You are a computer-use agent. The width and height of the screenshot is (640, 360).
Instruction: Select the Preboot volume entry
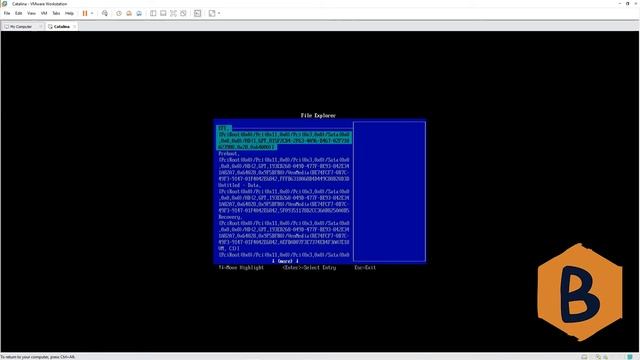click(284, 167)
